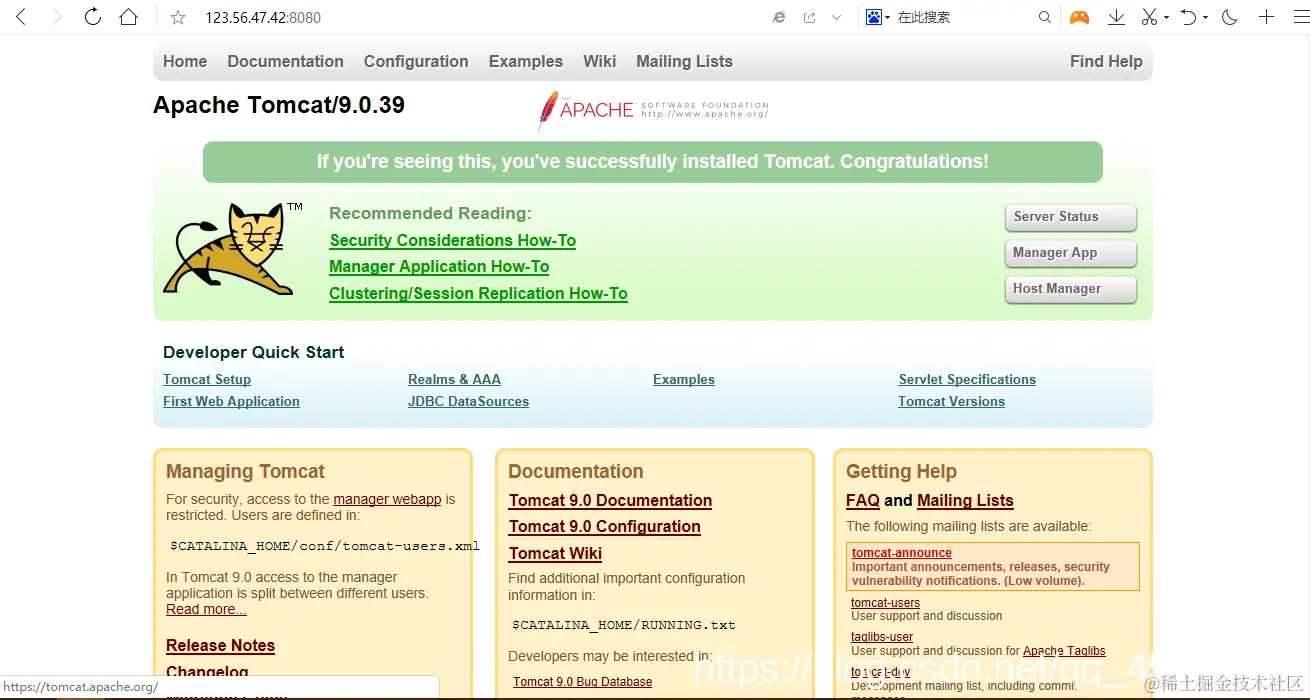
Task: Expand the address bar chevron dropdown
Action: coord(837,17)
